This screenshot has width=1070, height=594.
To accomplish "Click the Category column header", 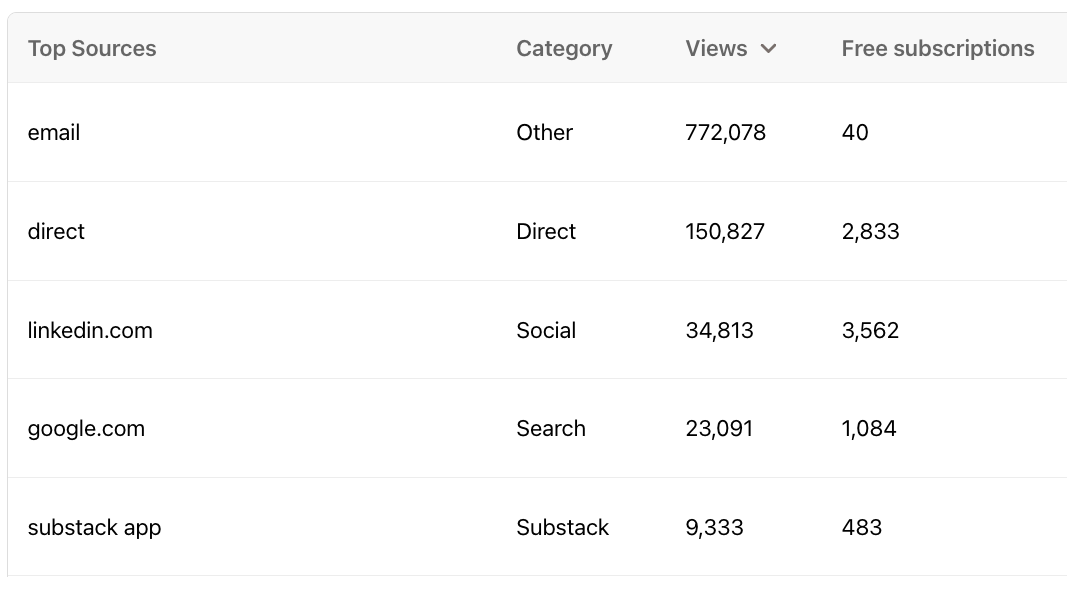I will [x=564, y=48].
